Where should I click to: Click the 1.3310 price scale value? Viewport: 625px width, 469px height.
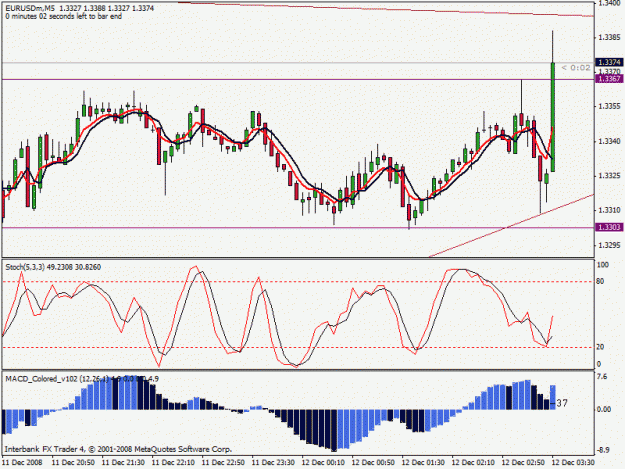(x=609, y=210)
